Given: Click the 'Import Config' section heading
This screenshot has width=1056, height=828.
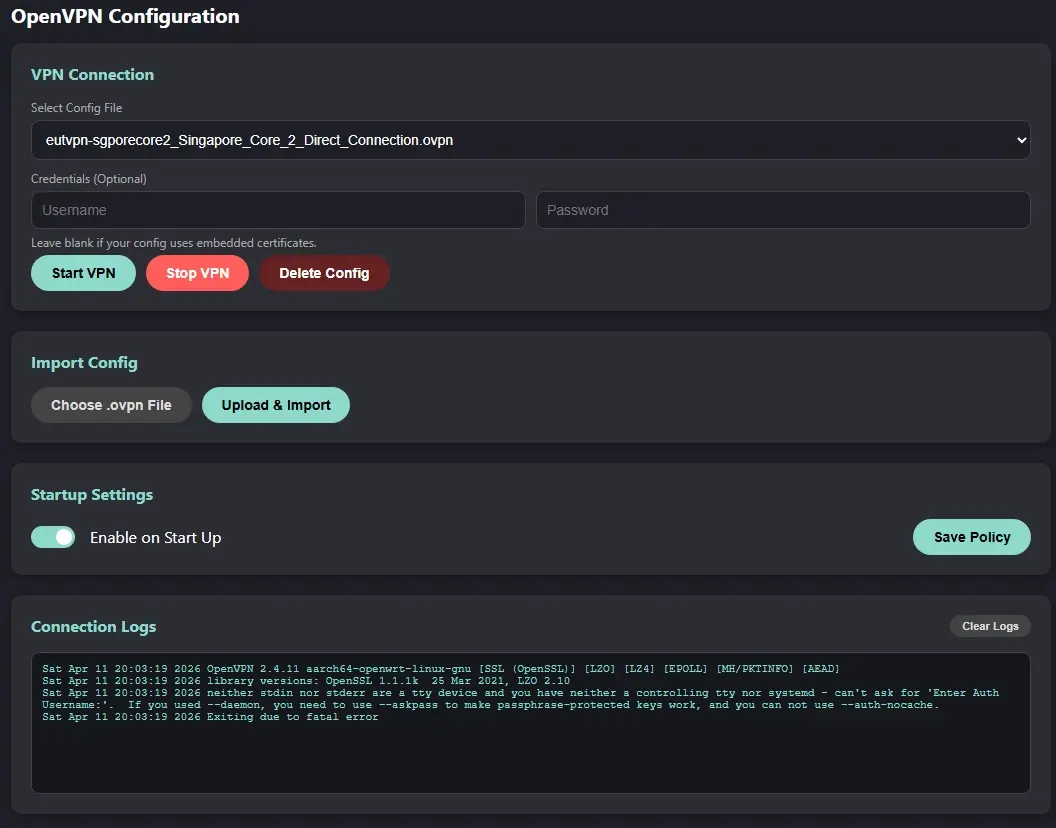Looking at the screenshot, I should (84, 362).
